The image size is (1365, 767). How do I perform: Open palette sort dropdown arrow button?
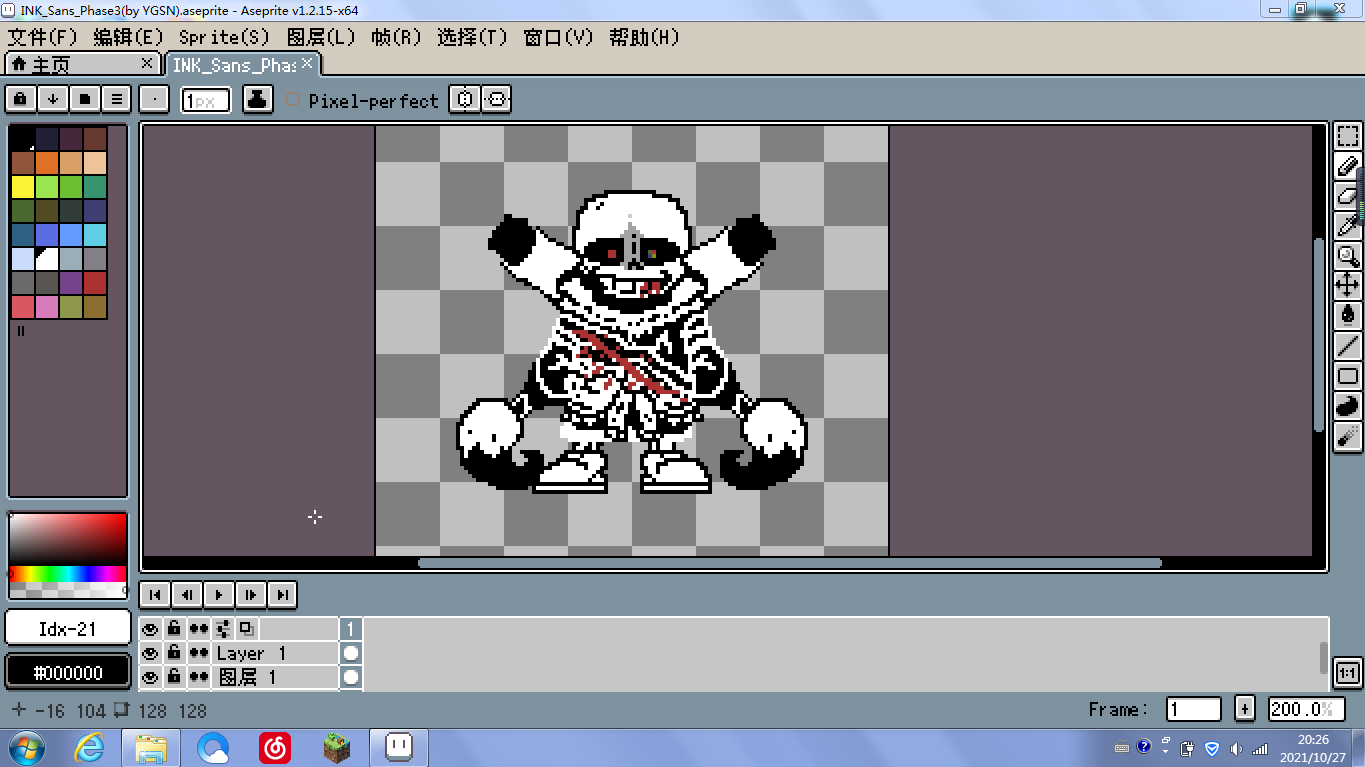click(52, 99)
